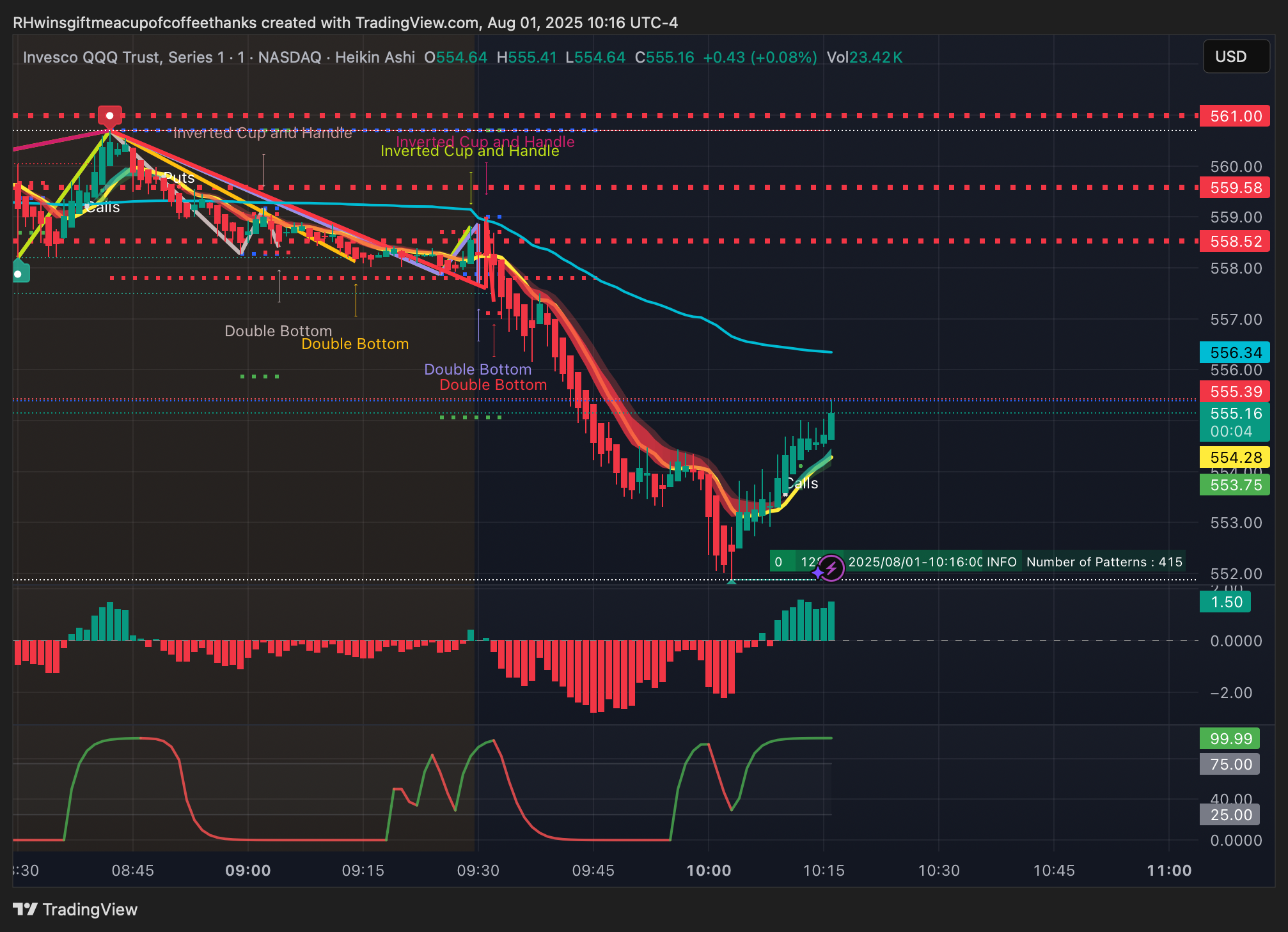Click the Invesco QQQ Trust symbol title
Screen dimensions: 1288x932
coord(124,58)
